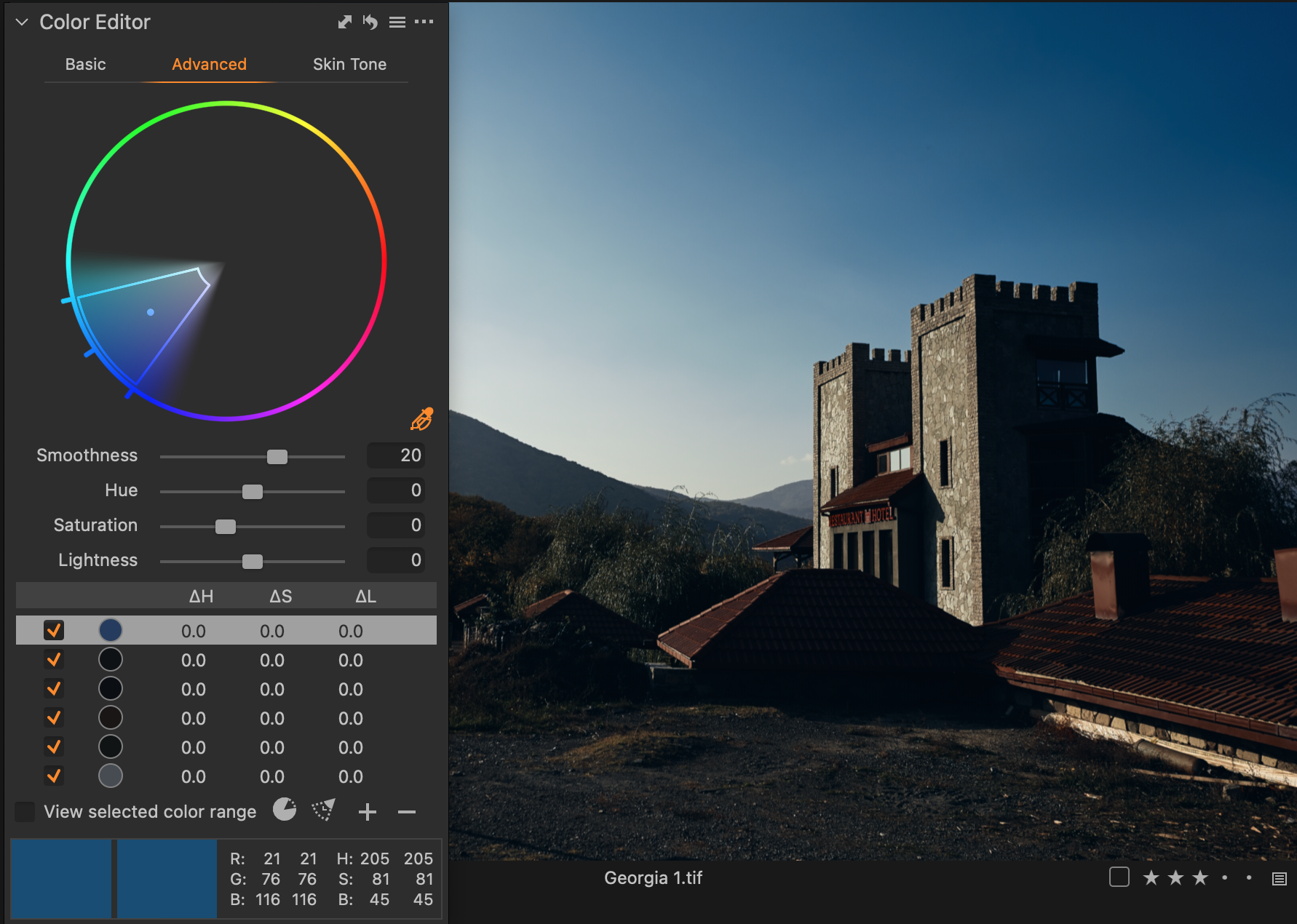Invert the color selection slice

click(x=284, y=810)
